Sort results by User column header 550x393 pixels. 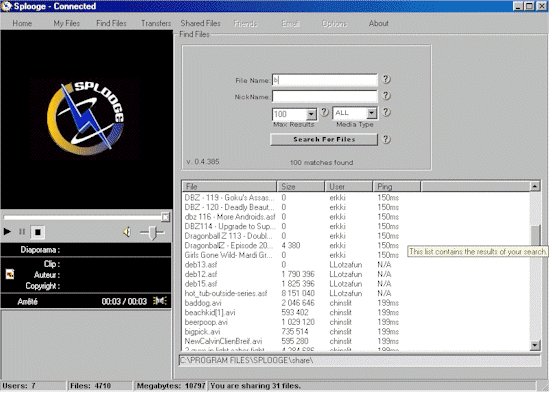pos(349,187)
